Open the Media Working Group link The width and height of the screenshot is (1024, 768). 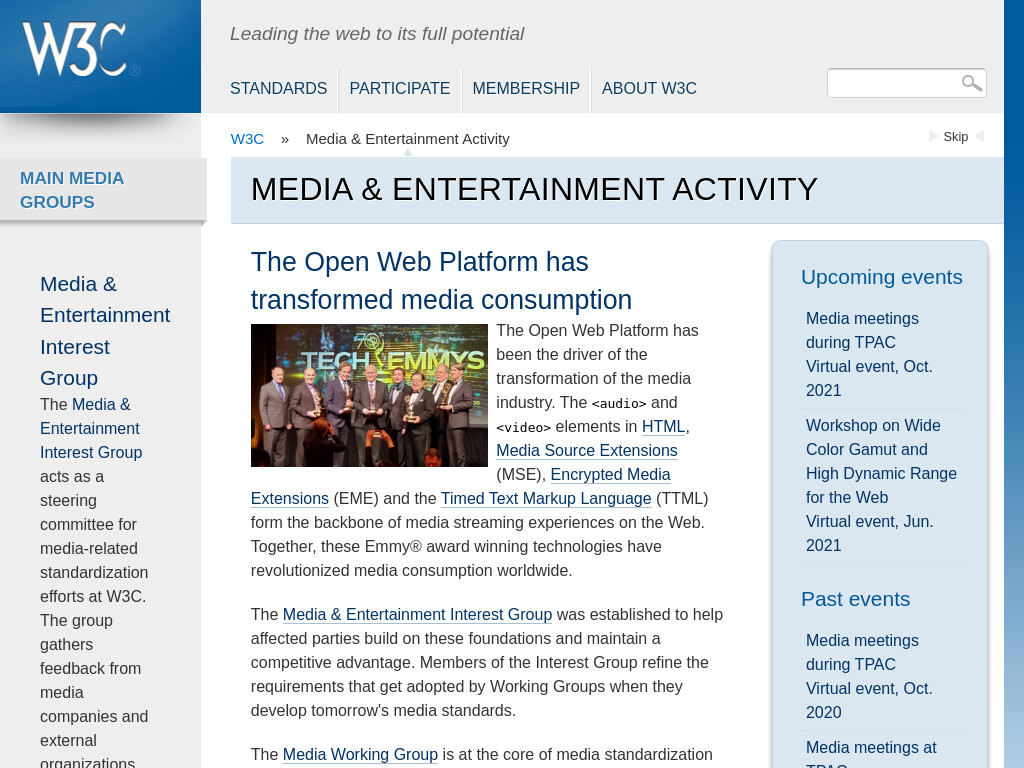click(x=360, y=754)
